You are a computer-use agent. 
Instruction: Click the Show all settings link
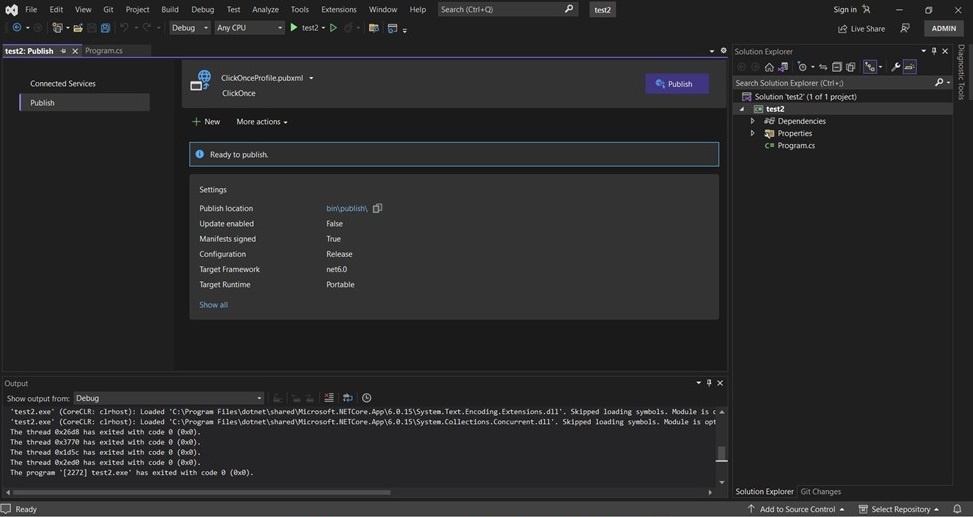pos(213,305)
